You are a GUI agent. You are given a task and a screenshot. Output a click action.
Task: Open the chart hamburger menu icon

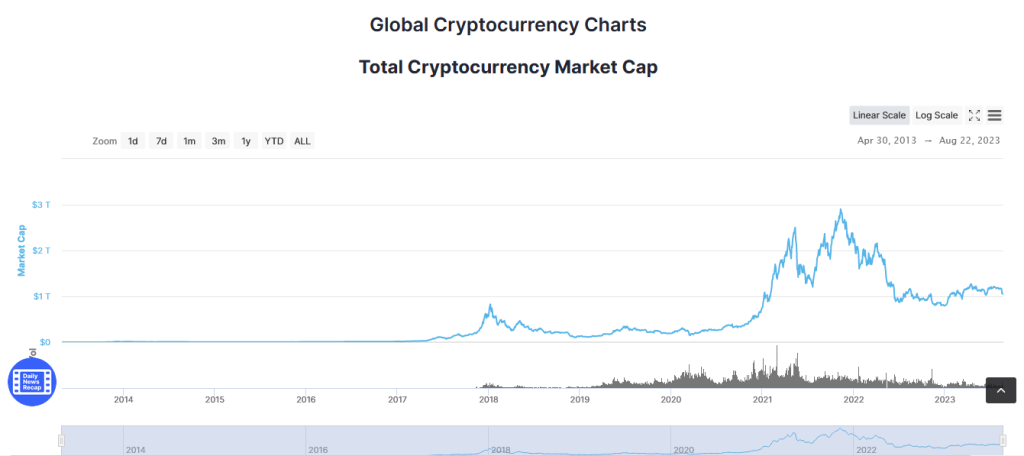point(994,116)
